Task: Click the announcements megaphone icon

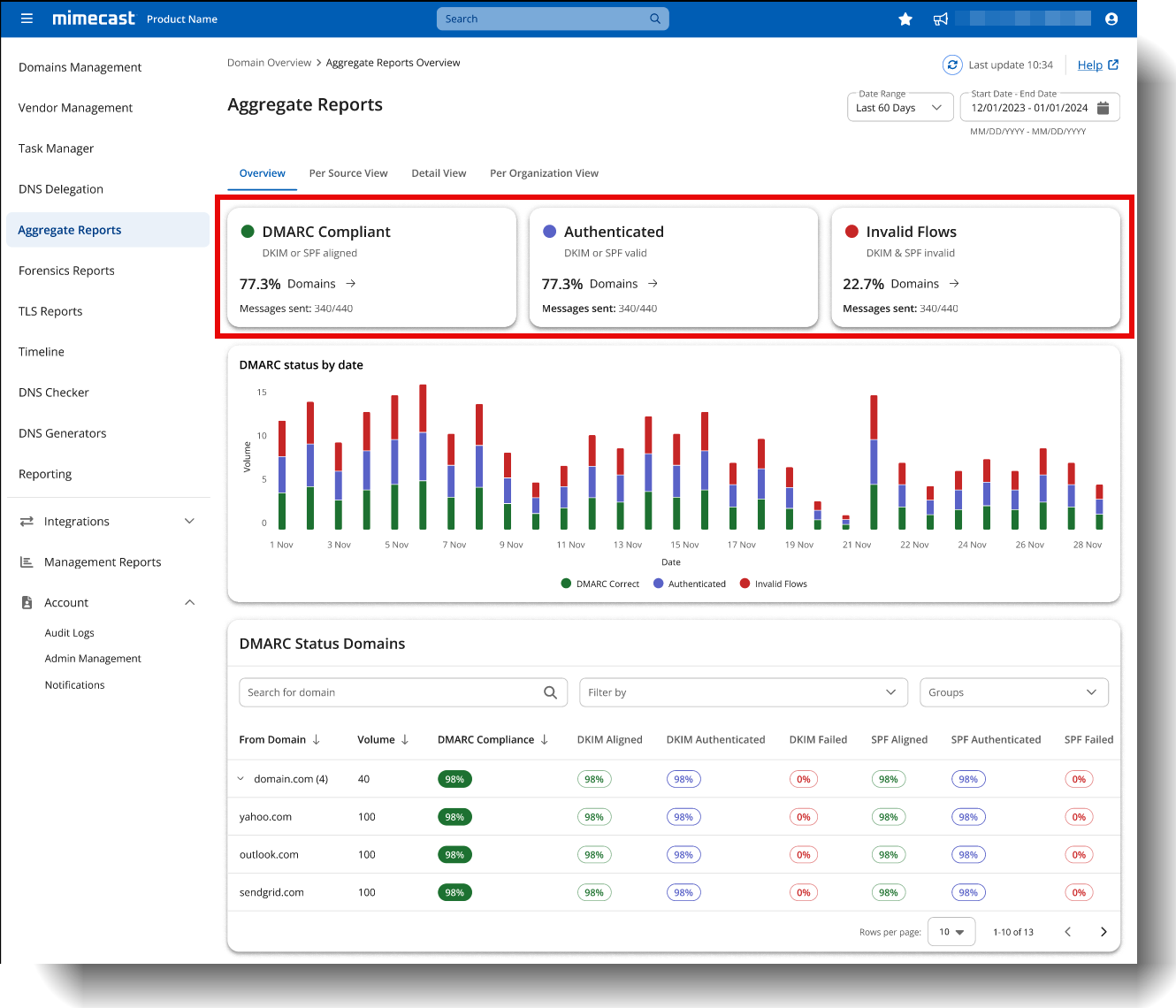Action: (939, 18)
